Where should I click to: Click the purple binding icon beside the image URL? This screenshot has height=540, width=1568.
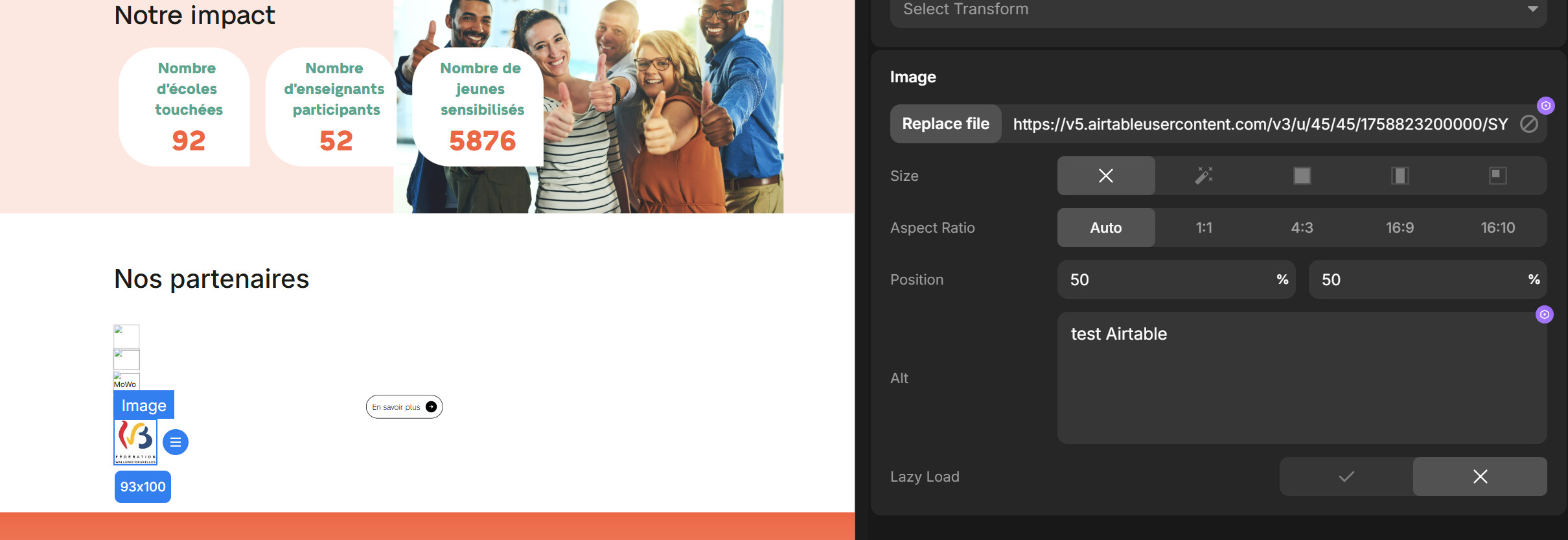[x=1545, y=106]
